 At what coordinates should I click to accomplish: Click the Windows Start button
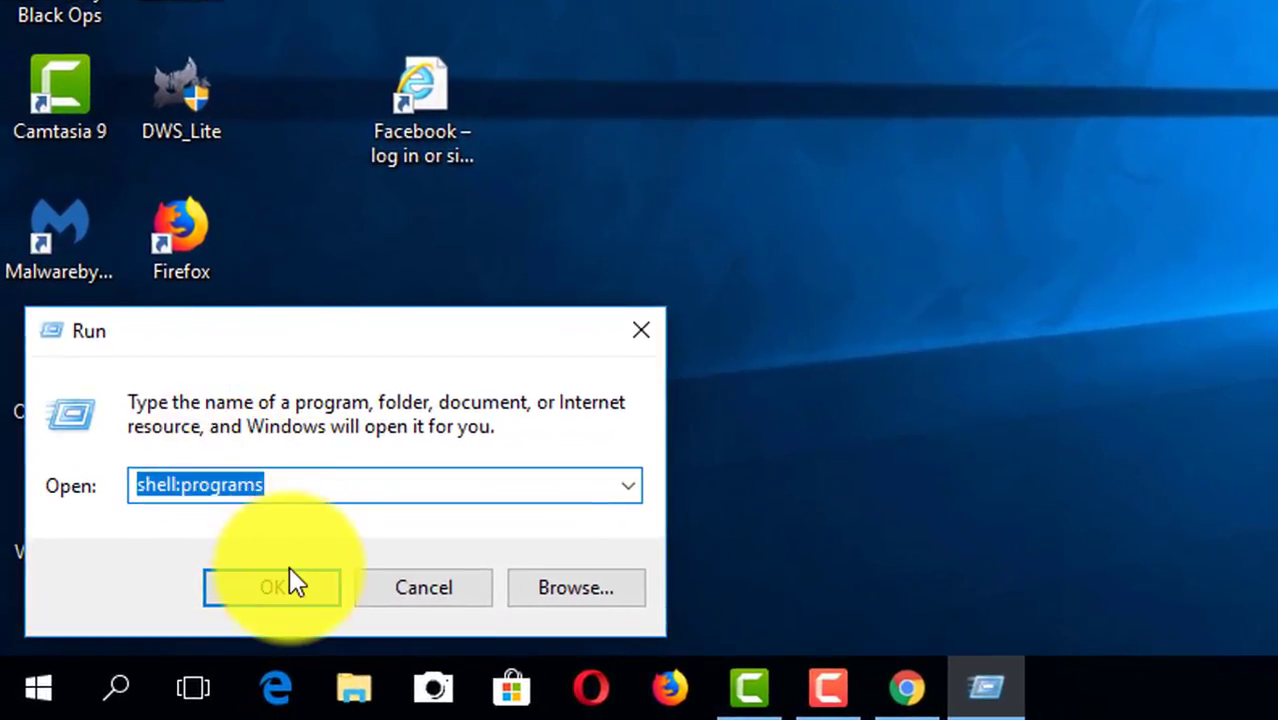click(x=38, y=688)
